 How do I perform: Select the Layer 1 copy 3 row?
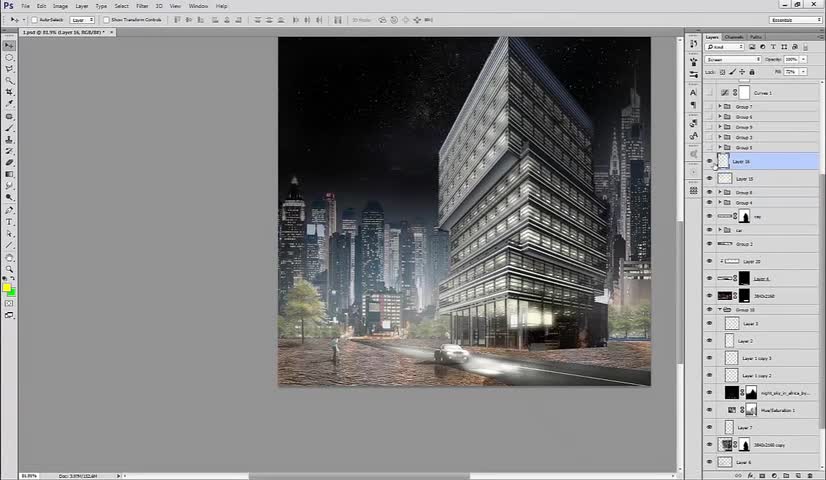[x=761, y=358]
